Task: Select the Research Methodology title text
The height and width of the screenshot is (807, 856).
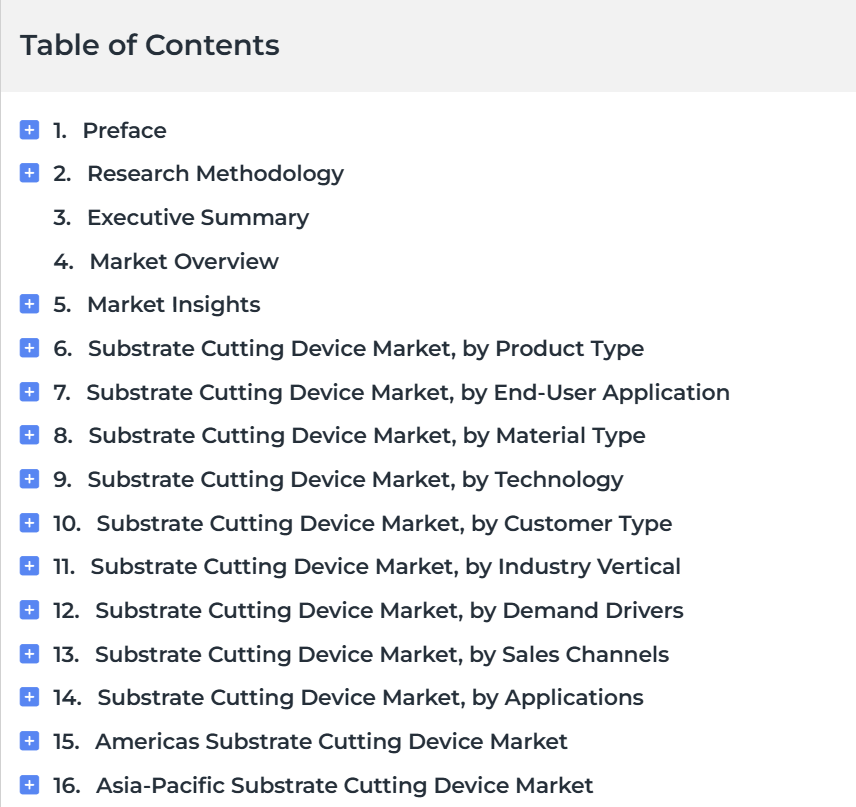Action: [216, 174]
